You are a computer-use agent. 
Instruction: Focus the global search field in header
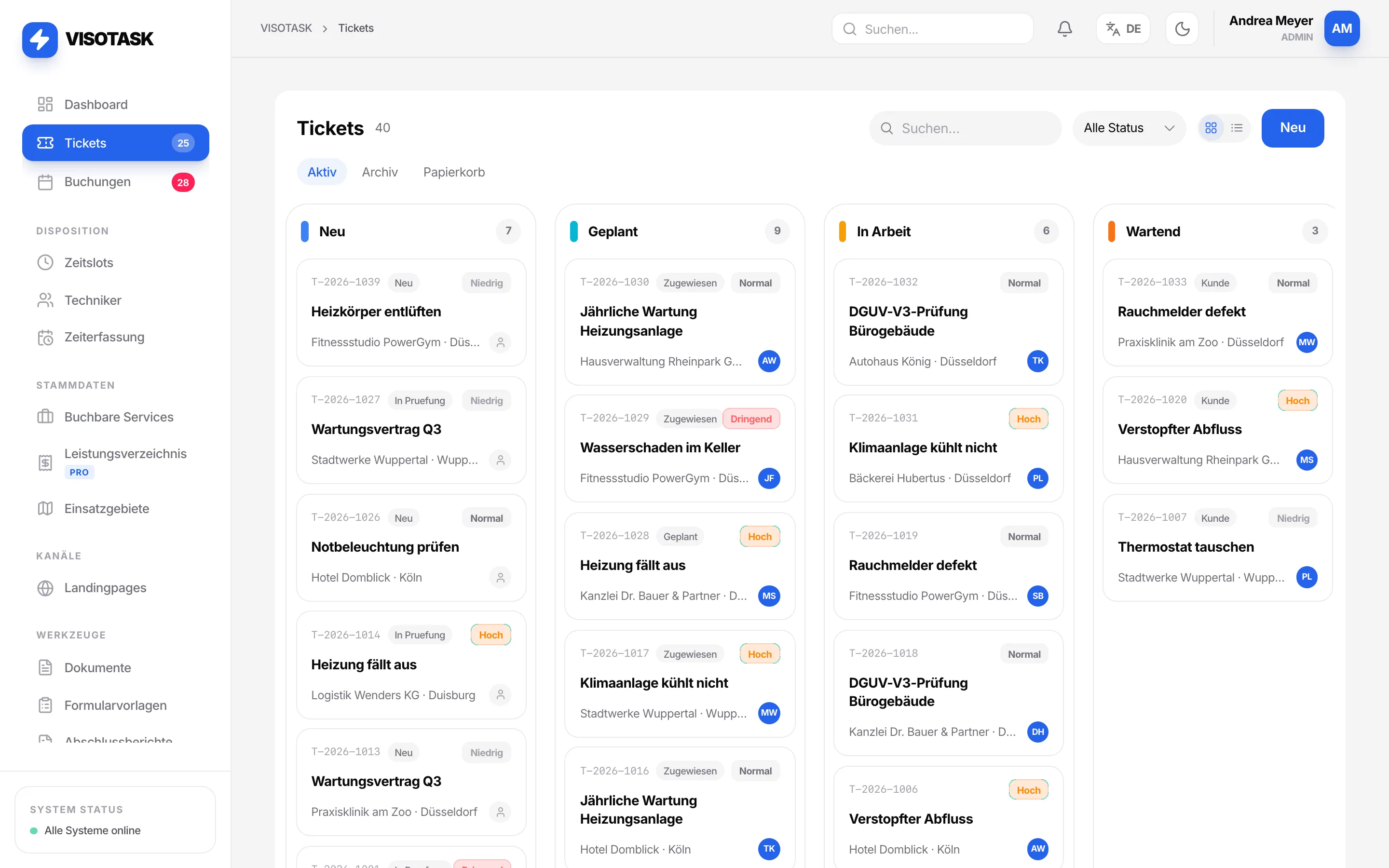(x=932, y=29)
